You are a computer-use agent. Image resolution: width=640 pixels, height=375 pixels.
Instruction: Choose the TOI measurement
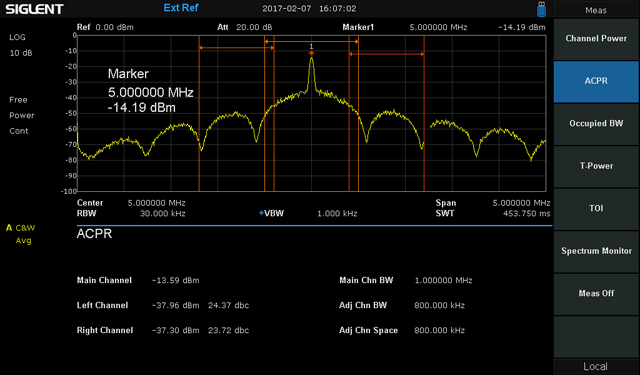tap(596, 209)
